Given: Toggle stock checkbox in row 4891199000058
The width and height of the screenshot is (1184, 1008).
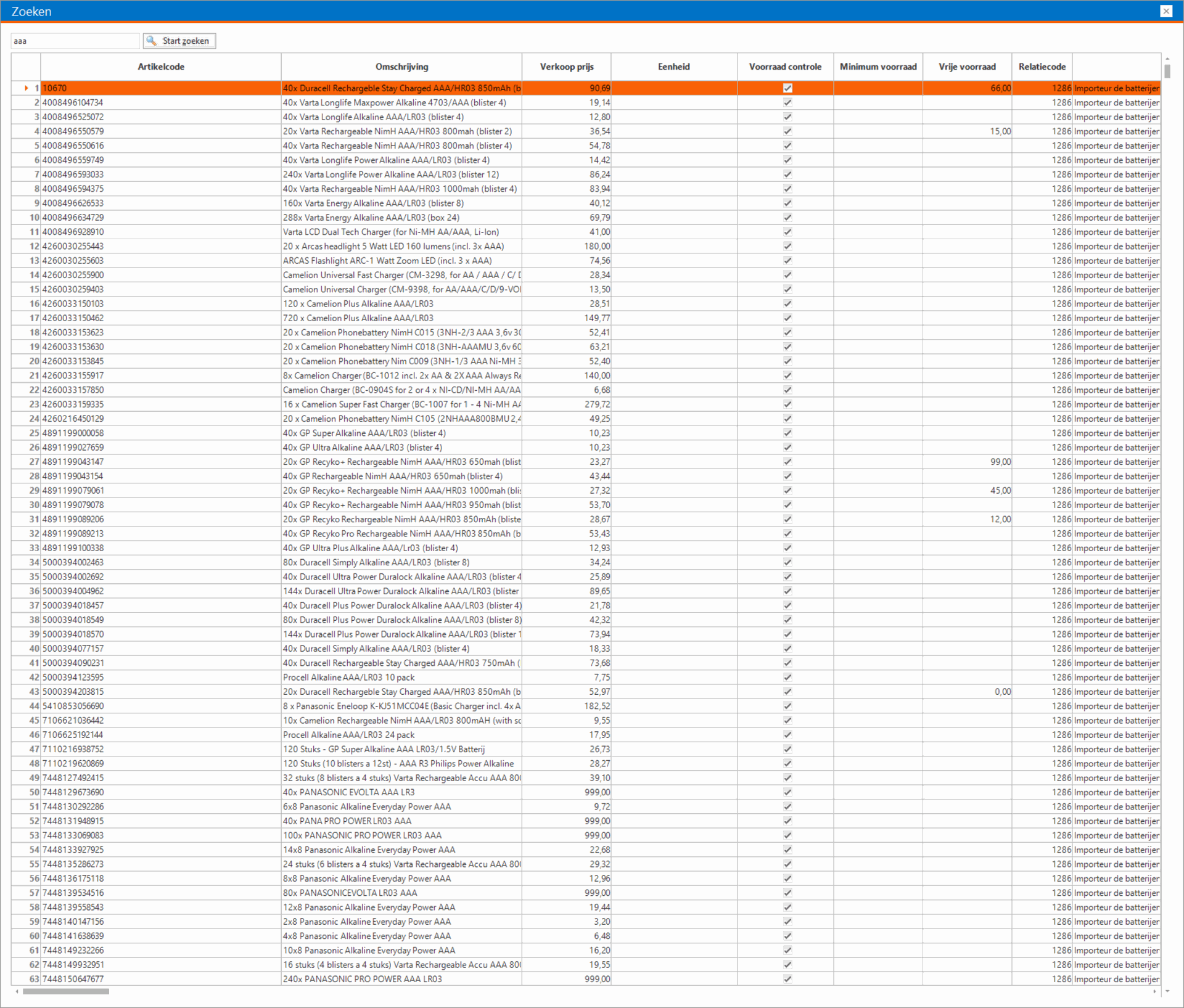Looking at the screenshot, I should click(x=787, y=433).
